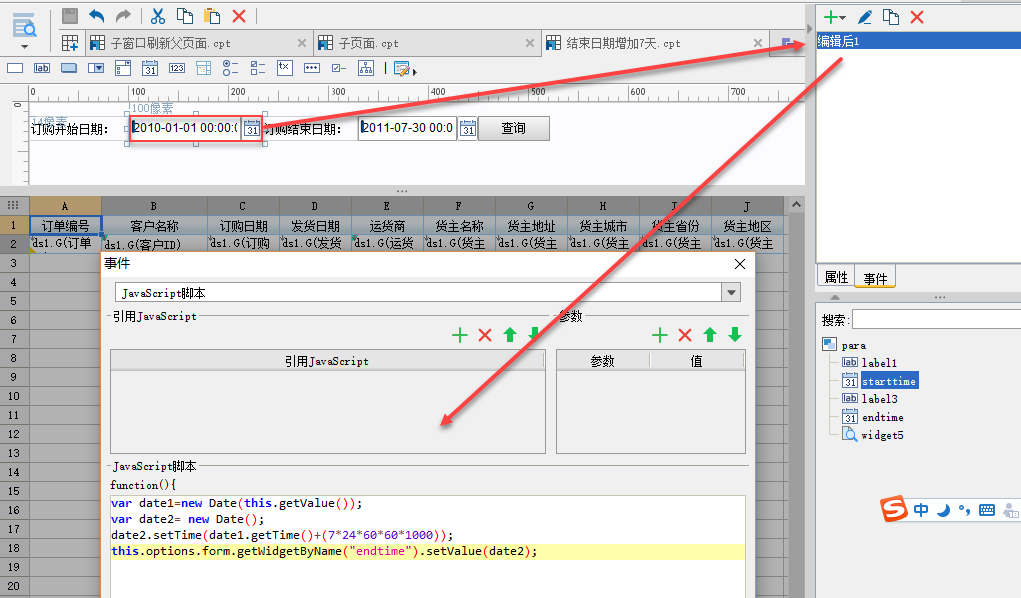Toggle Sogou IME Chinese/English mode 中
This screenshot has width=1021, height=598.
pos(921,510)
